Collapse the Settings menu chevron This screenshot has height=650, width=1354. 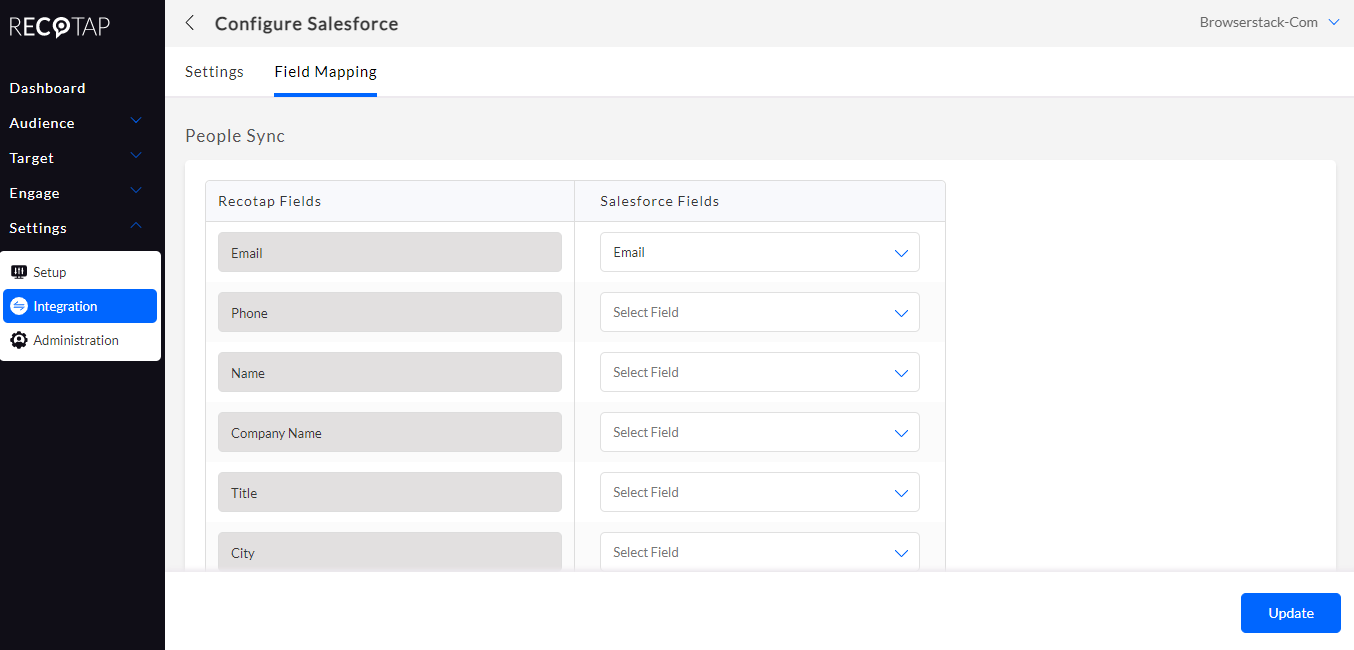point(137,226)
